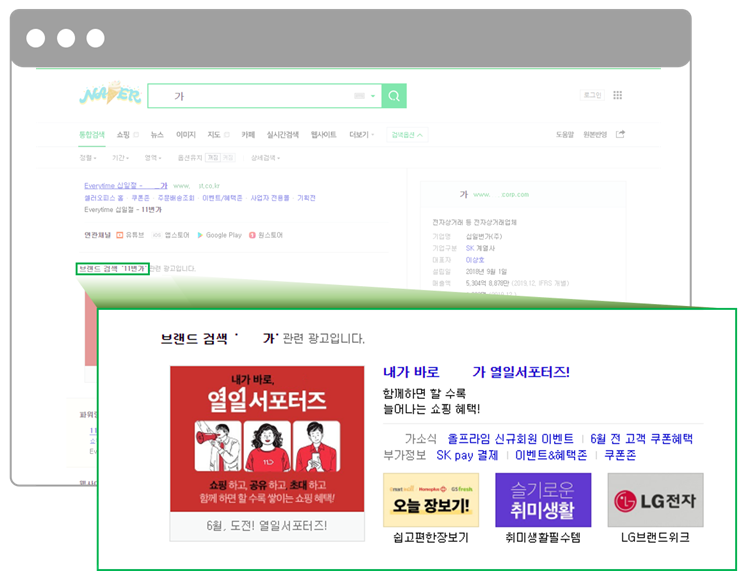746x580 pixels.
Task: Switch to the 카페 tab
Action: pos(248,135)
